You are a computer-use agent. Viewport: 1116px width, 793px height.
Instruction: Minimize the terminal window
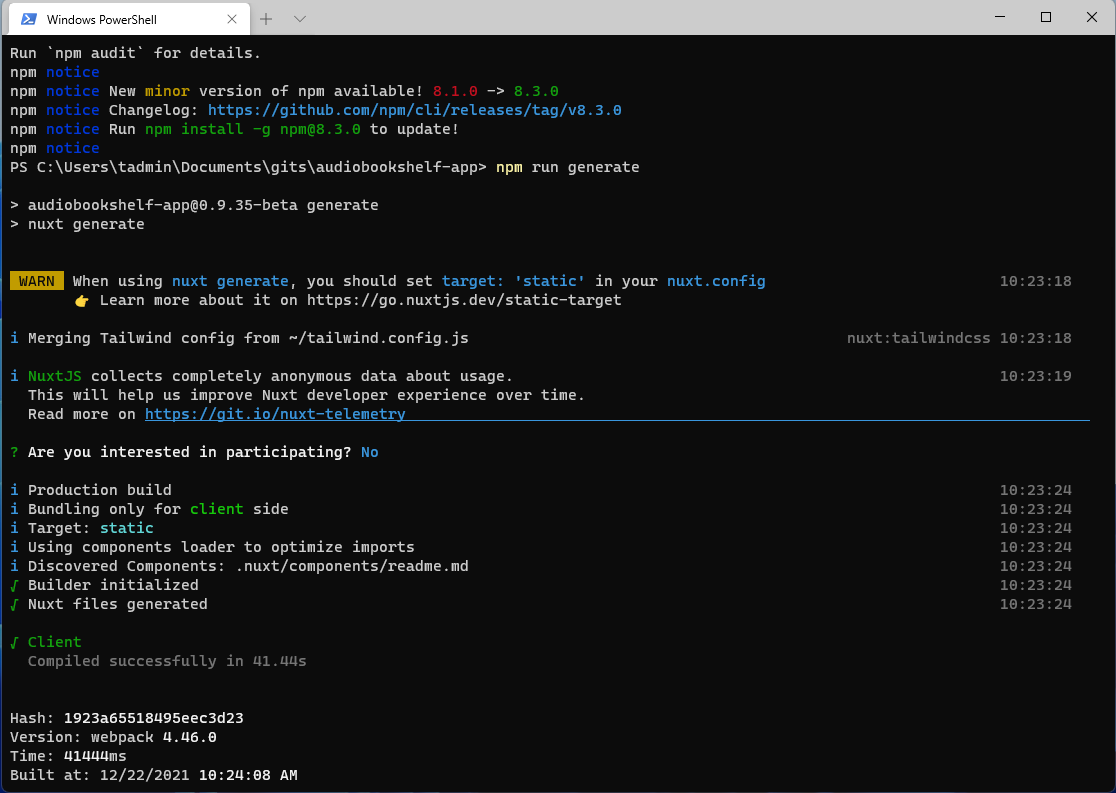[998, 17]
